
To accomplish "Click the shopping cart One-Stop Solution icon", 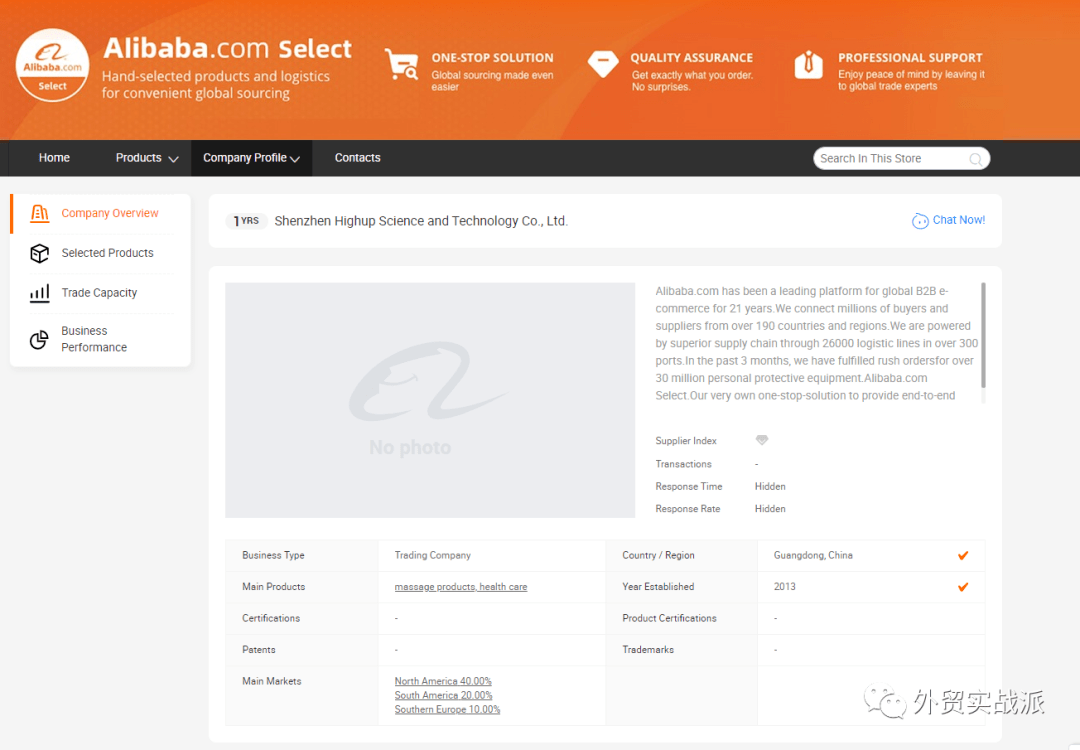I will click(401, 64).
